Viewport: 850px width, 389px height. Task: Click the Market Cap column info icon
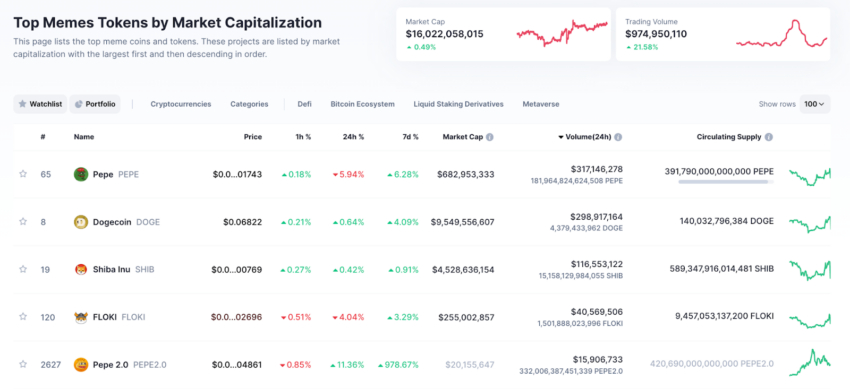[490, 137]
